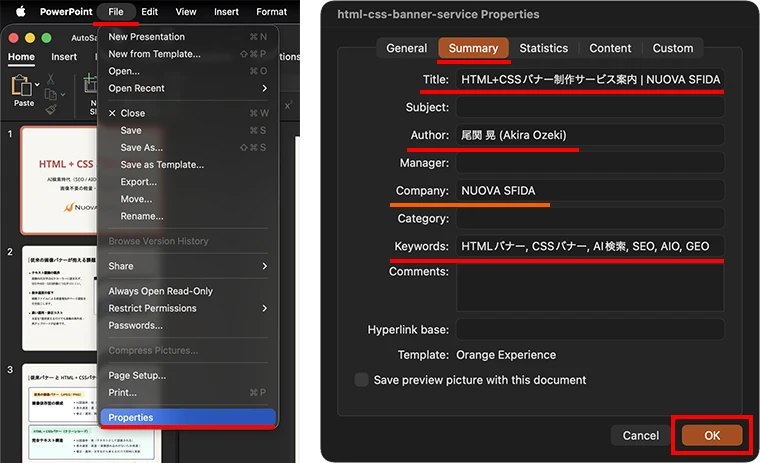Select slide 2 thumbnail
760x463 pixels.
pyautogui.click(x=60, y=298)
